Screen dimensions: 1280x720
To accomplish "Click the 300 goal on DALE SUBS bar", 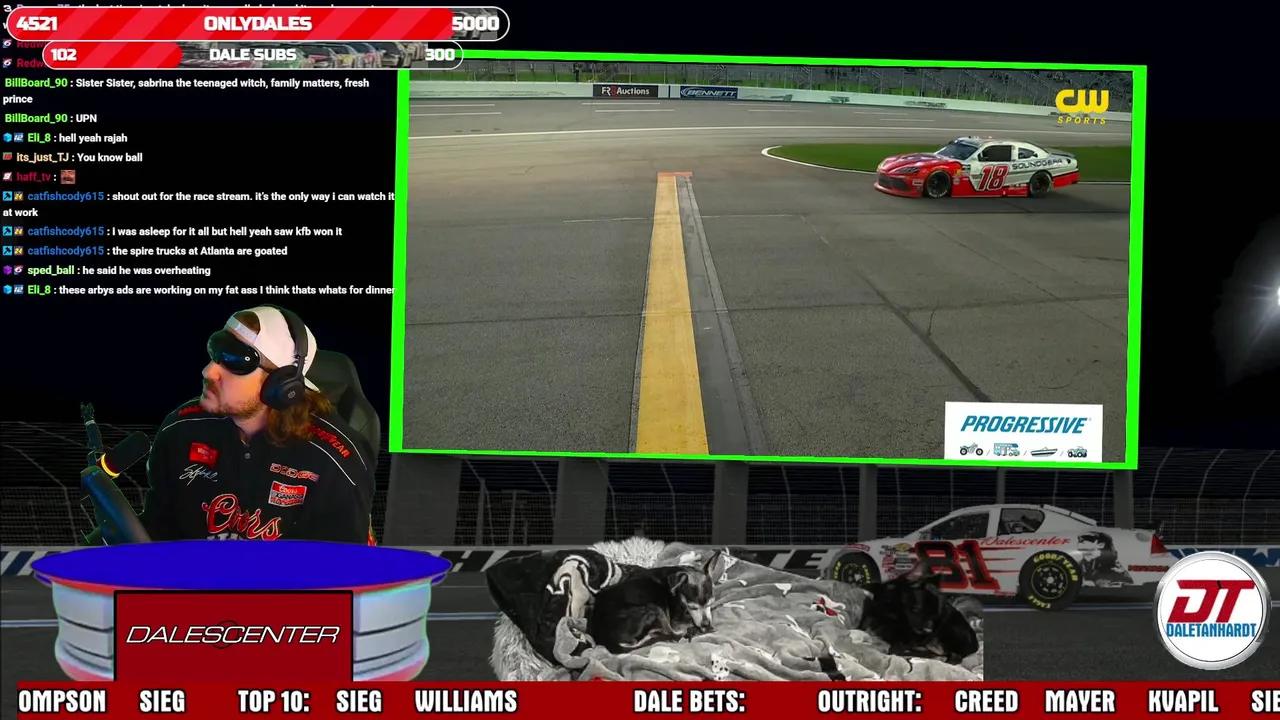I will click(x=440, y=55).
